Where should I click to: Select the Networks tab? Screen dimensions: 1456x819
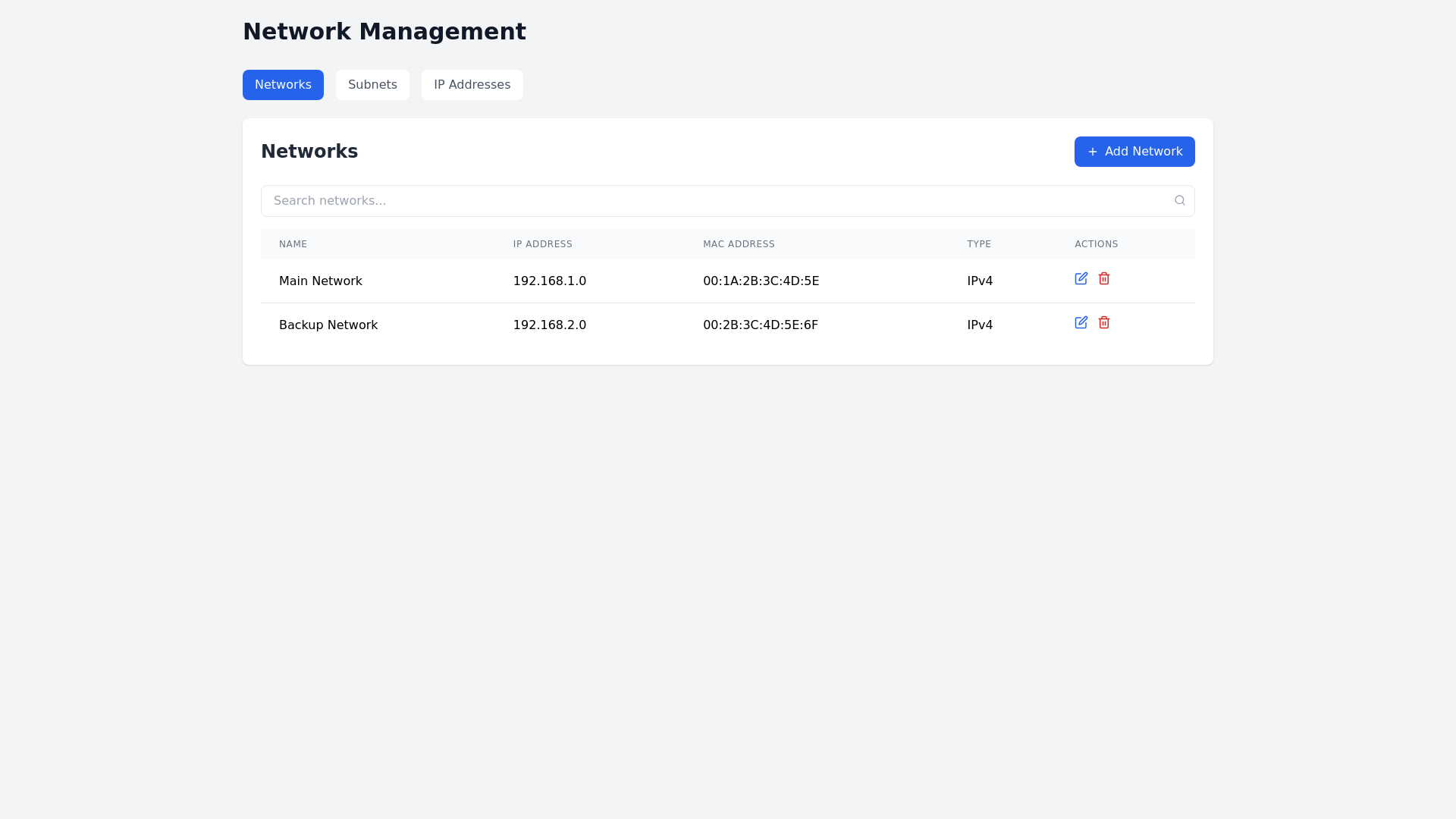click(x=283, y=85)
